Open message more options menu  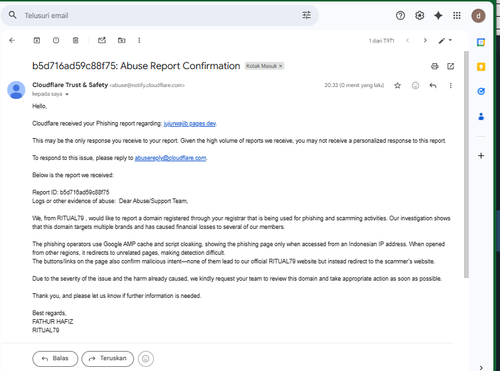[451, 86]
